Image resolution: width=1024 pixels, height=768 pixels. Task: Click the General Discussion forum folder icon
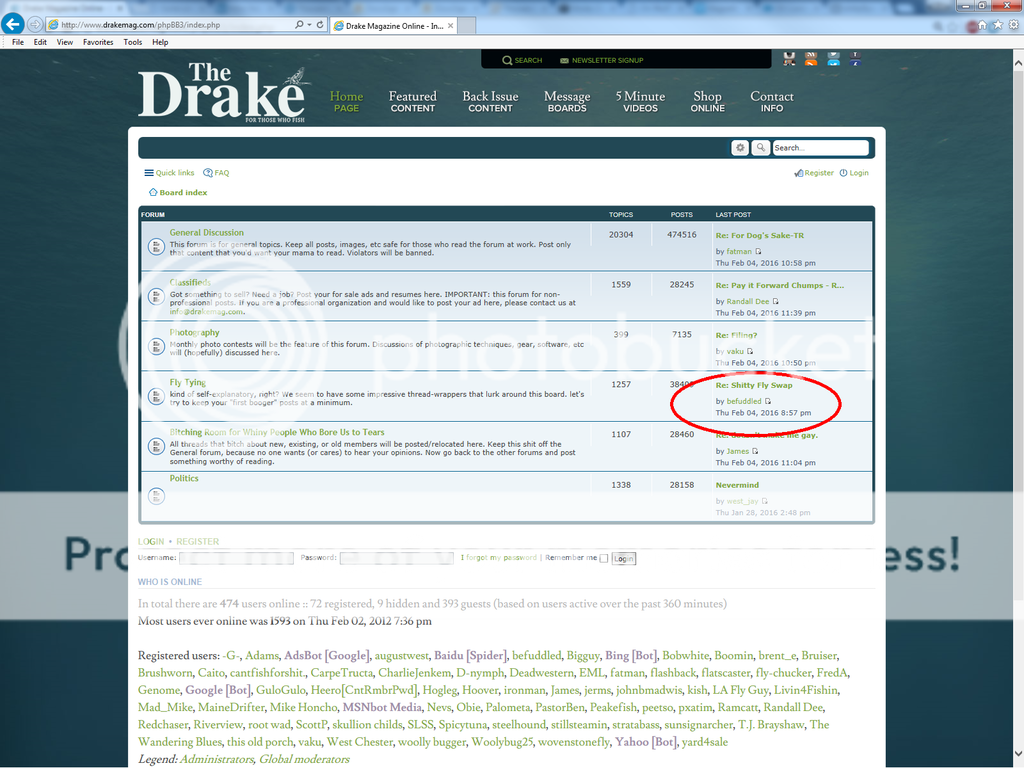156,246
